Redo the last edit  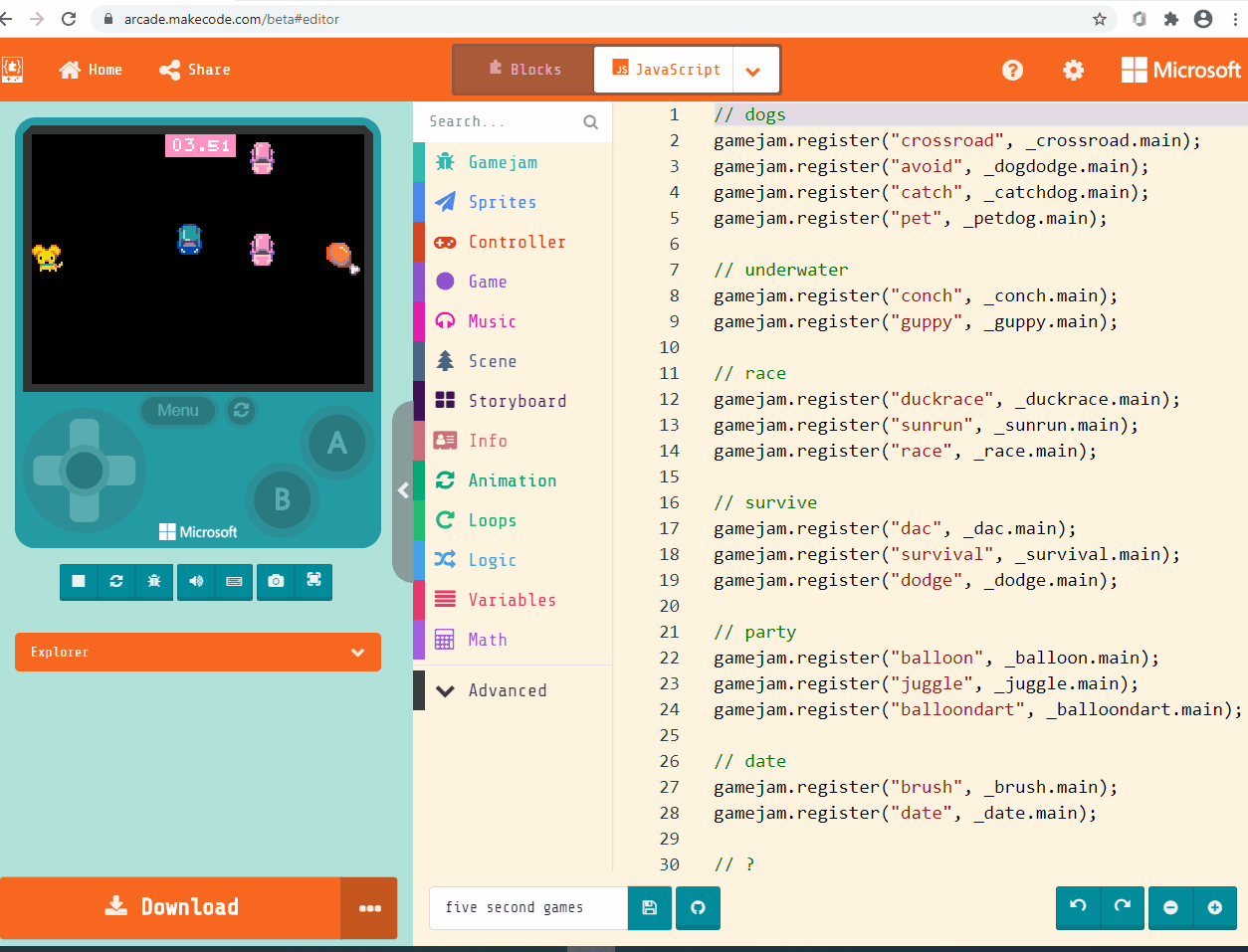tap(1123, 907)
